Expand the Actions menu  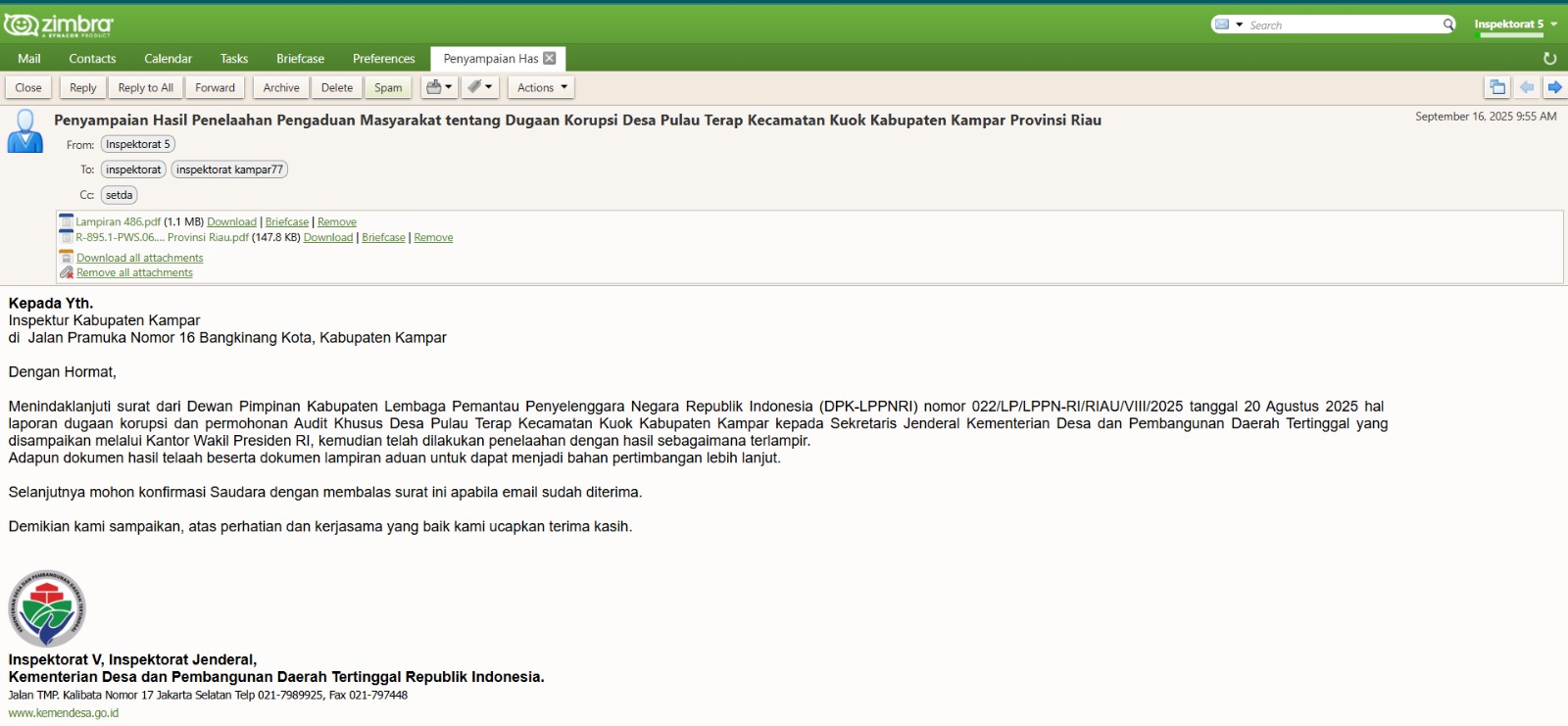[542, 87]
